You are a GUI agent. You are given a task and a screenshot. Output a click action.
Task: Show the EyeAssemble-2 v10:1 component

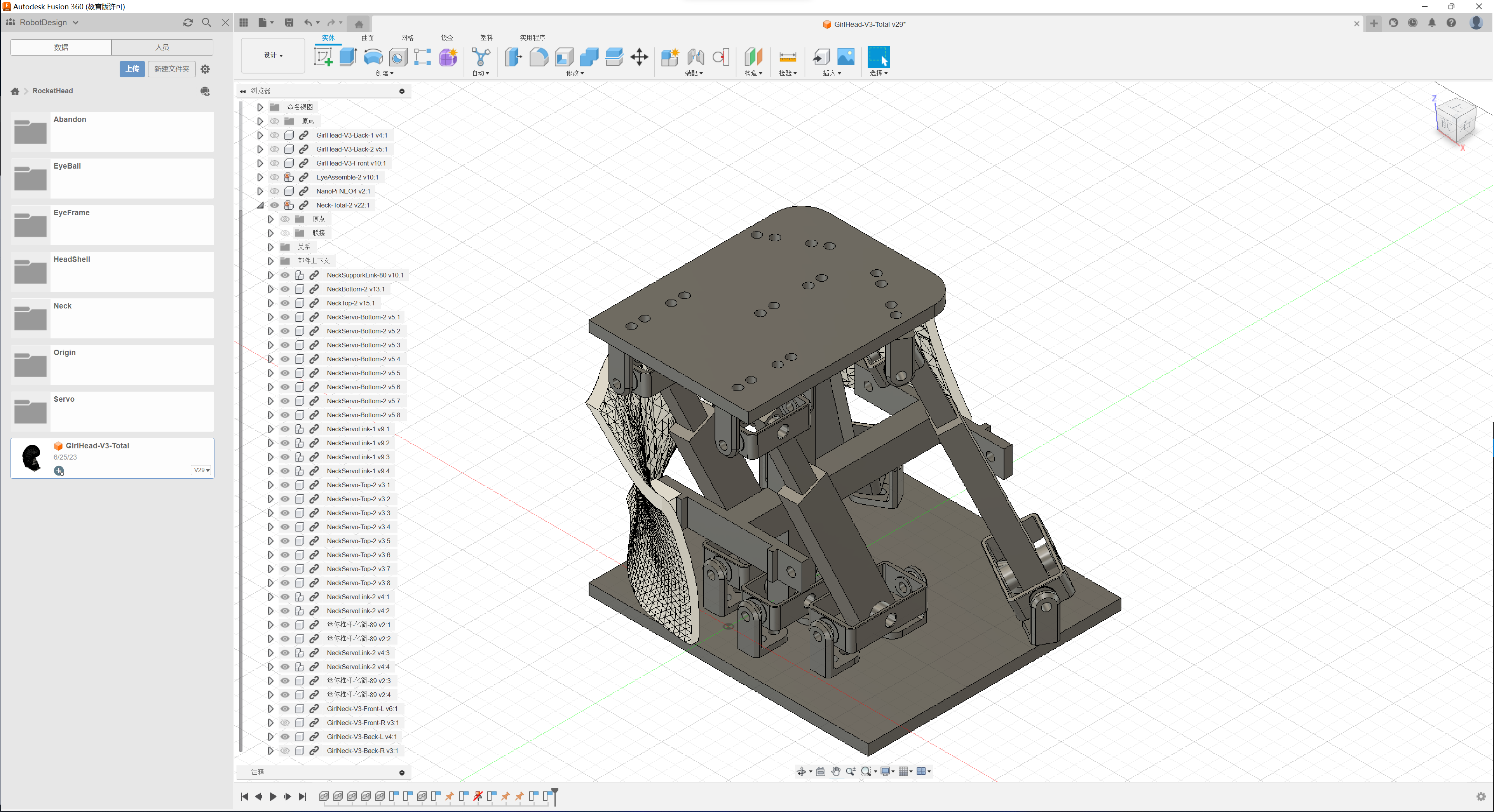[274, 178]
